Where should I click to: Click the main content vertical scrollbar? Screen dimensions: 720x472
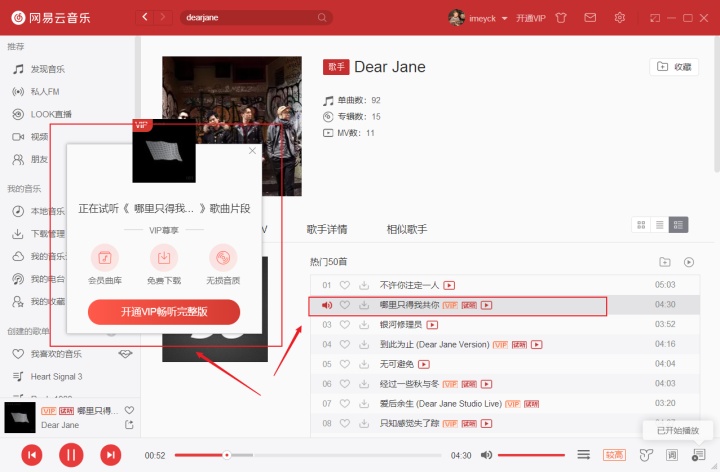pyautogui.click(x=717, y=105)
